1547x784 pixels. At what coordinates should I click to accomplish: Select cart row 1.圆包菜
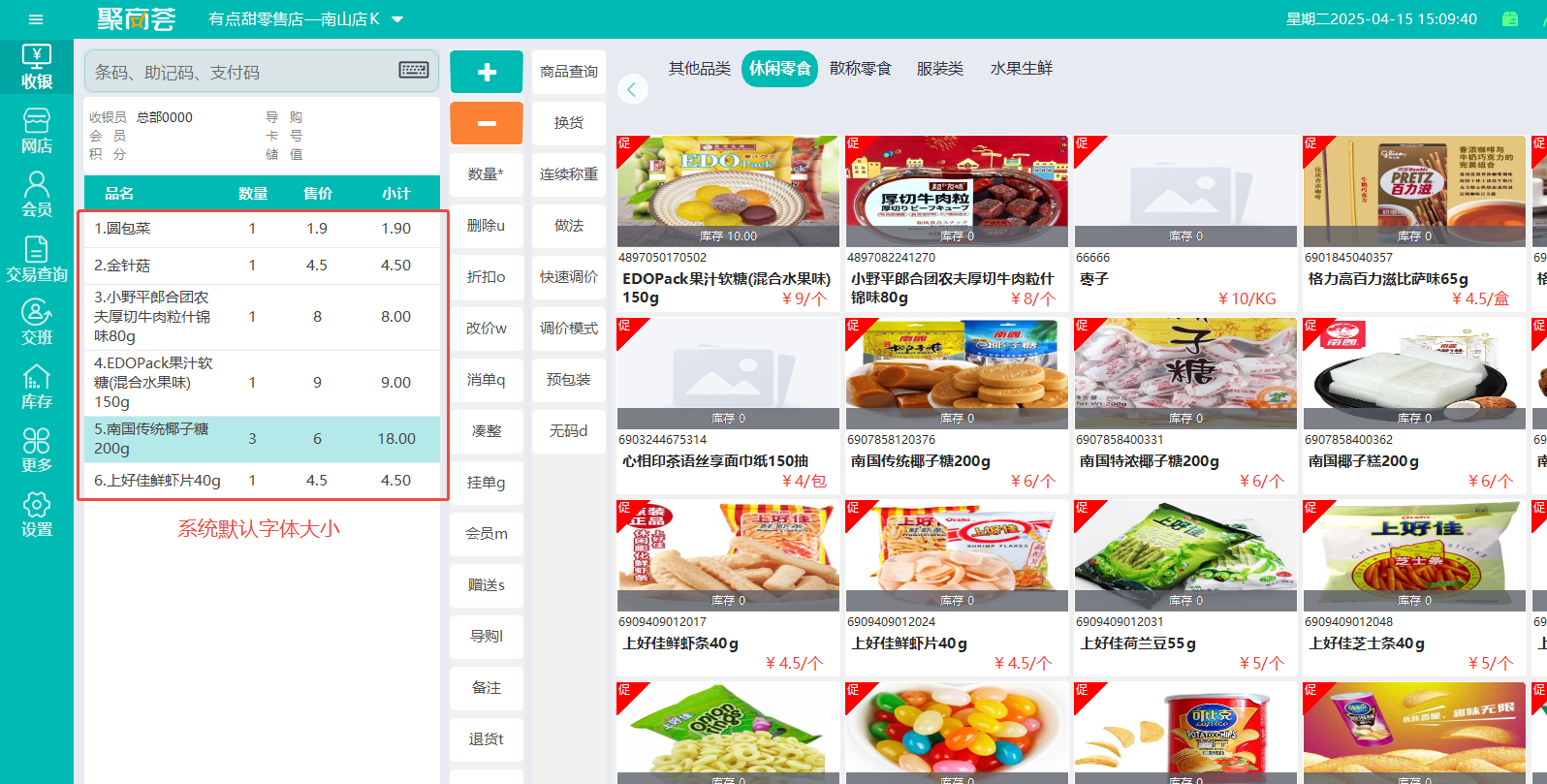pos(262,229)
